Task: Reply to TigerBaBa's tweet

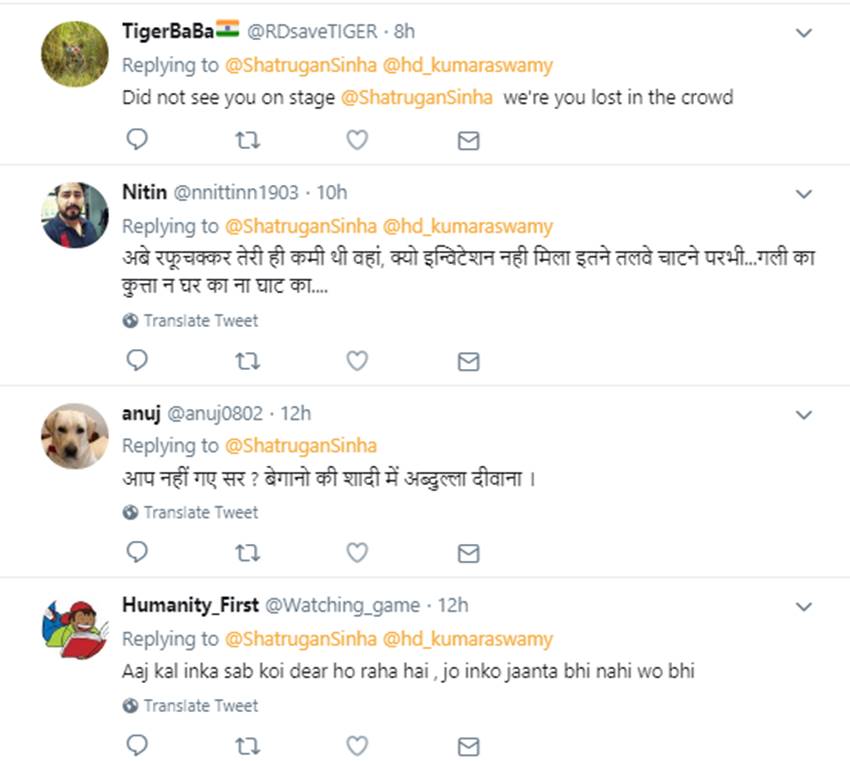Action: (x=137, y=141)
